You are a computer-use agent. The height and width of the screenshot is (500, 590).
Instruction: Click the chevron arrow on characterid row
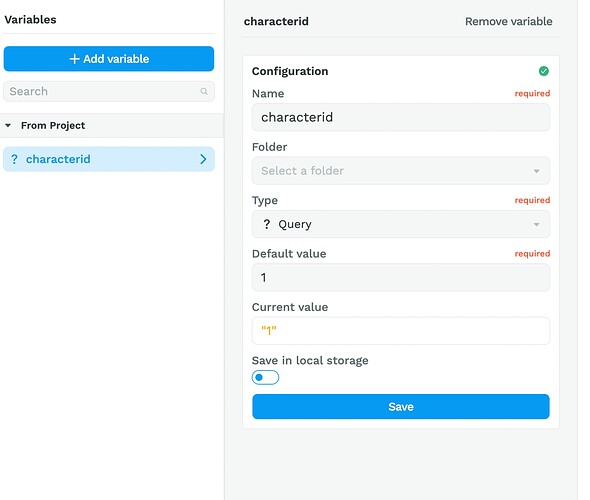(x=203, y=159)
